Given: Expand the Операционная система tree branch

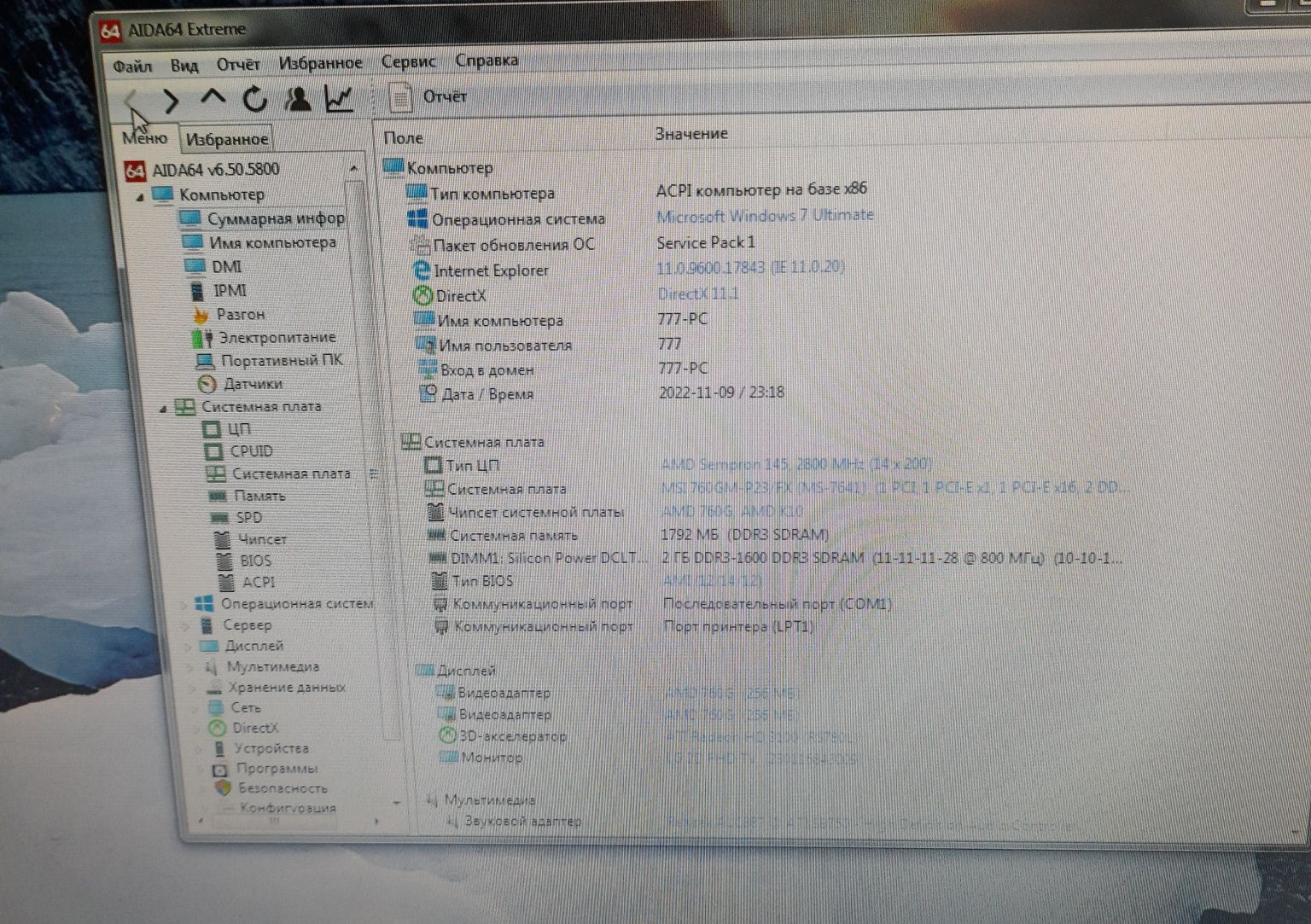Looking at the screenshot, I should 184,604.
